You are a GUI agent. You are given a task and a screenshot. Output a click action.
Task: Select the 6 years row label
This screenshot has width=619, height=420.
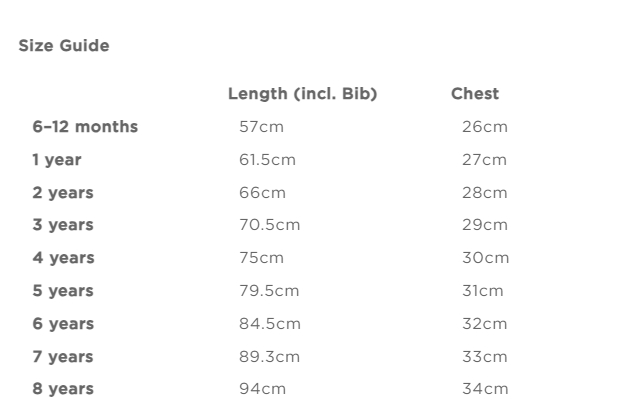click(x=63, y=324)
